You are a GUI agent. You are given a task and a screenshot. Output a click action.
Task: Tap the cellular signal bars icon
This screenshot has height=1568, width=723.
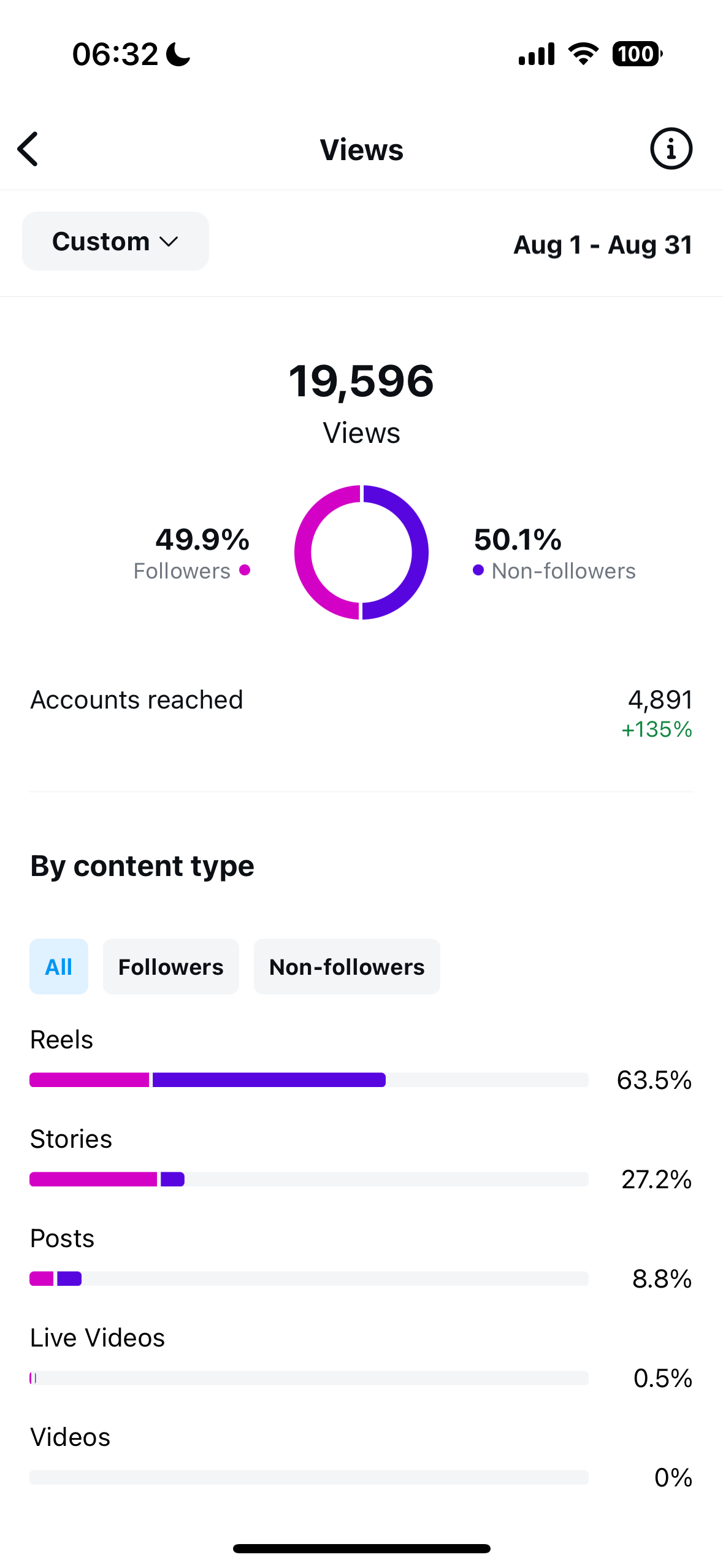[537, 54]
